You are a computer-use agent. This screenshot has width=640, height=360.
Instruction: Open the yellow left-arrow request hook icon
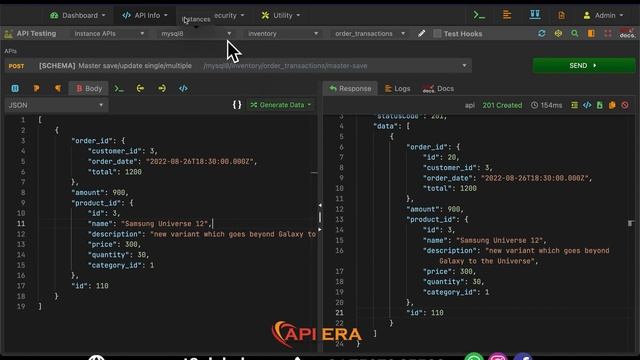[x=140, y=88]
